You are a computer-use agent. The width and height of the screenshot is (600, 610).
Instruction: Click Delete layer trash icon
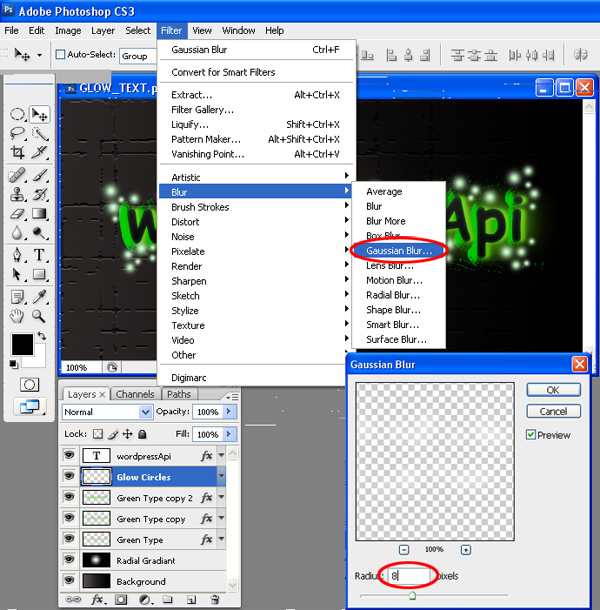click(x=215, y=599)
